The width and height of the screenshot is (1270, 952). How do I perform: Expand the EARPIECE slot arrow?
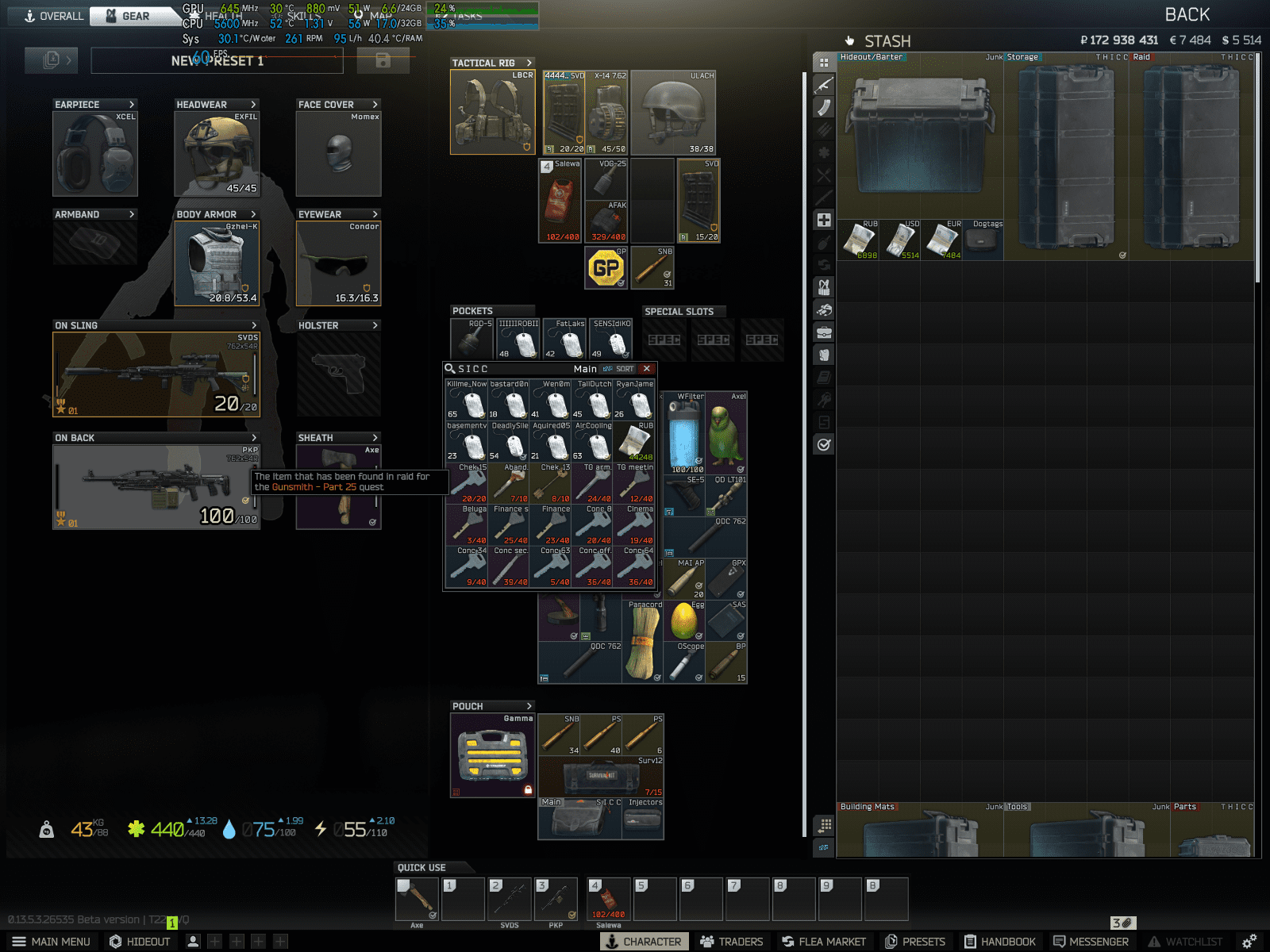click(132, 104)
